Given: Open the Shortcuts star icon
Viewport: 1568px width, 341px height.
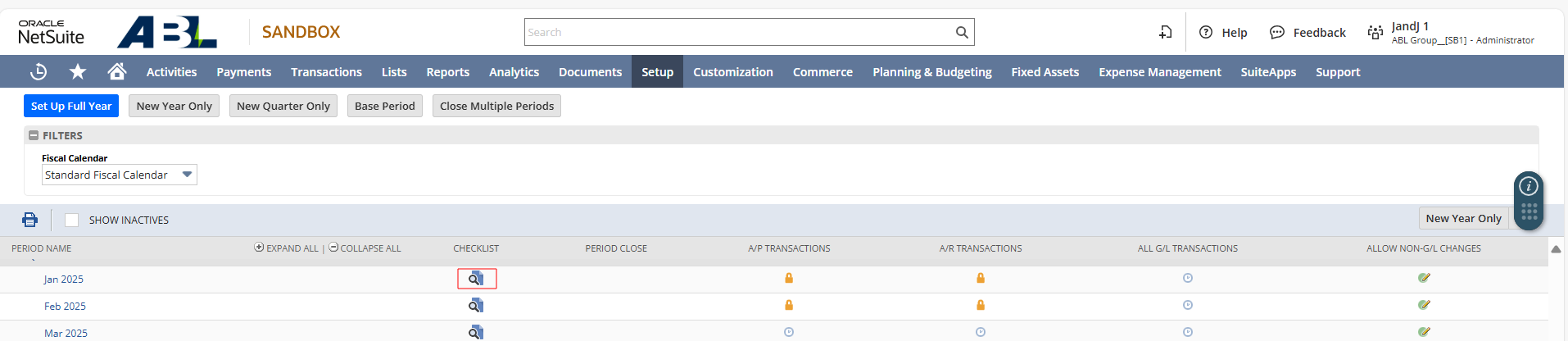Looking at the screenshot, I should coord(78,72).
